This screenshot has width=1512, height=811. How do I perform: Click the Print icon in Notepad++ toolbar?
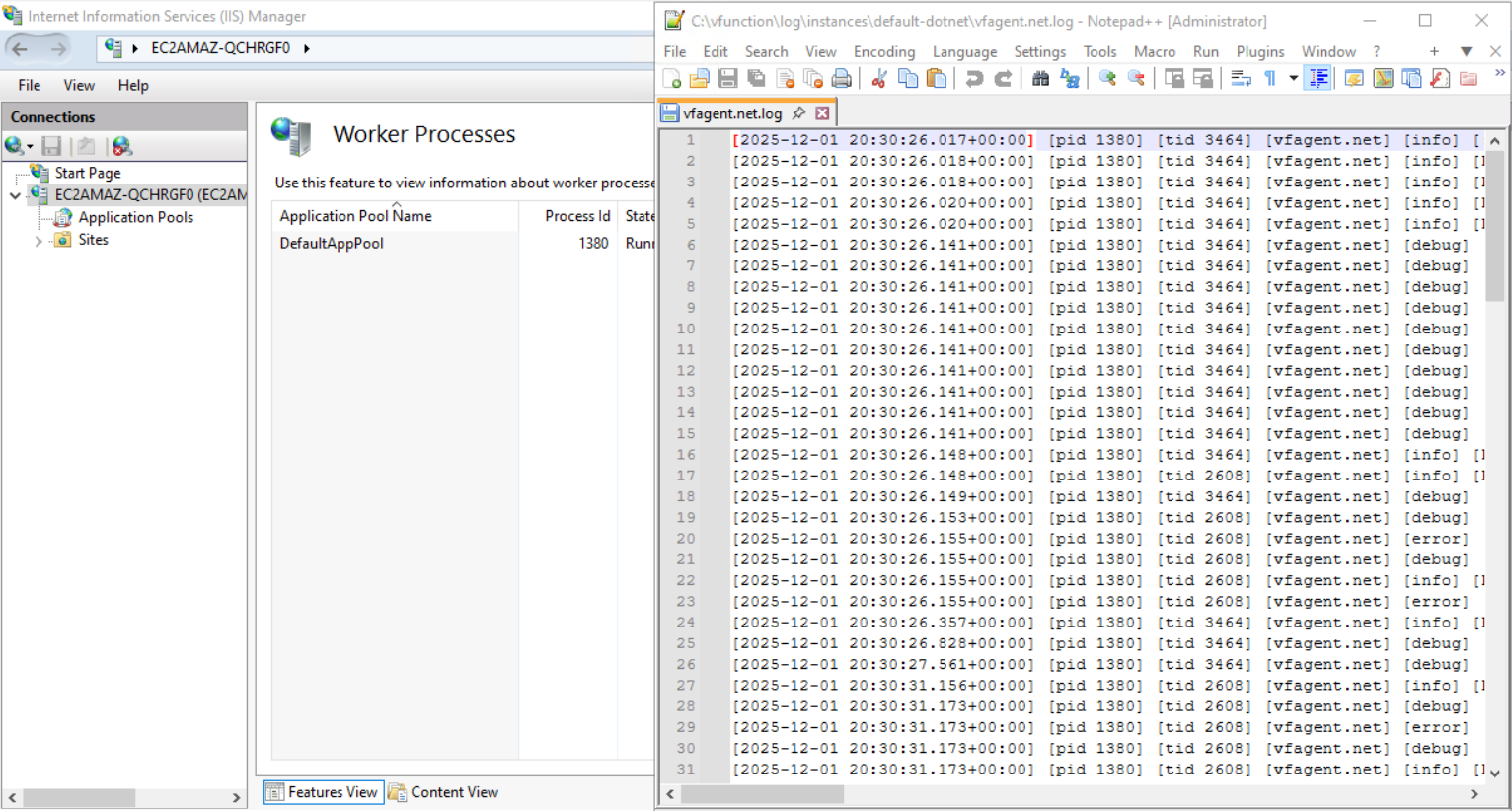coord(842,79)
